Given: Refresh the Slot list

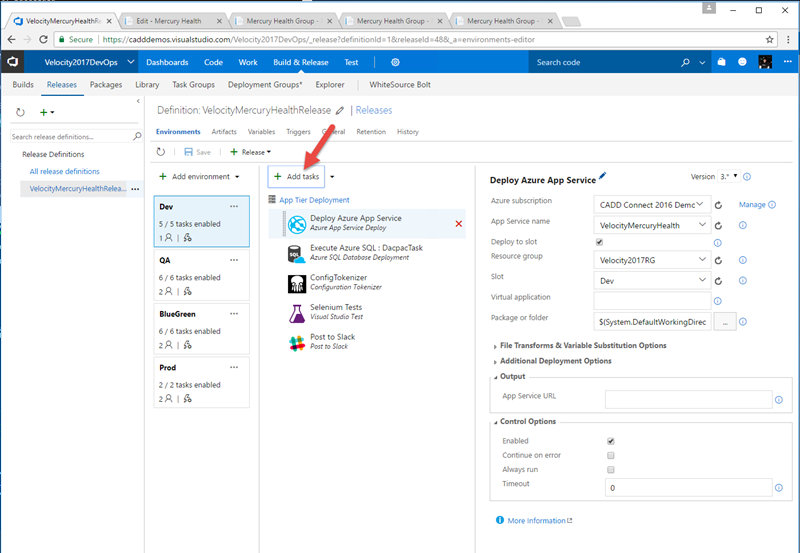Looking at the screenshot, I should click(718, 281).
